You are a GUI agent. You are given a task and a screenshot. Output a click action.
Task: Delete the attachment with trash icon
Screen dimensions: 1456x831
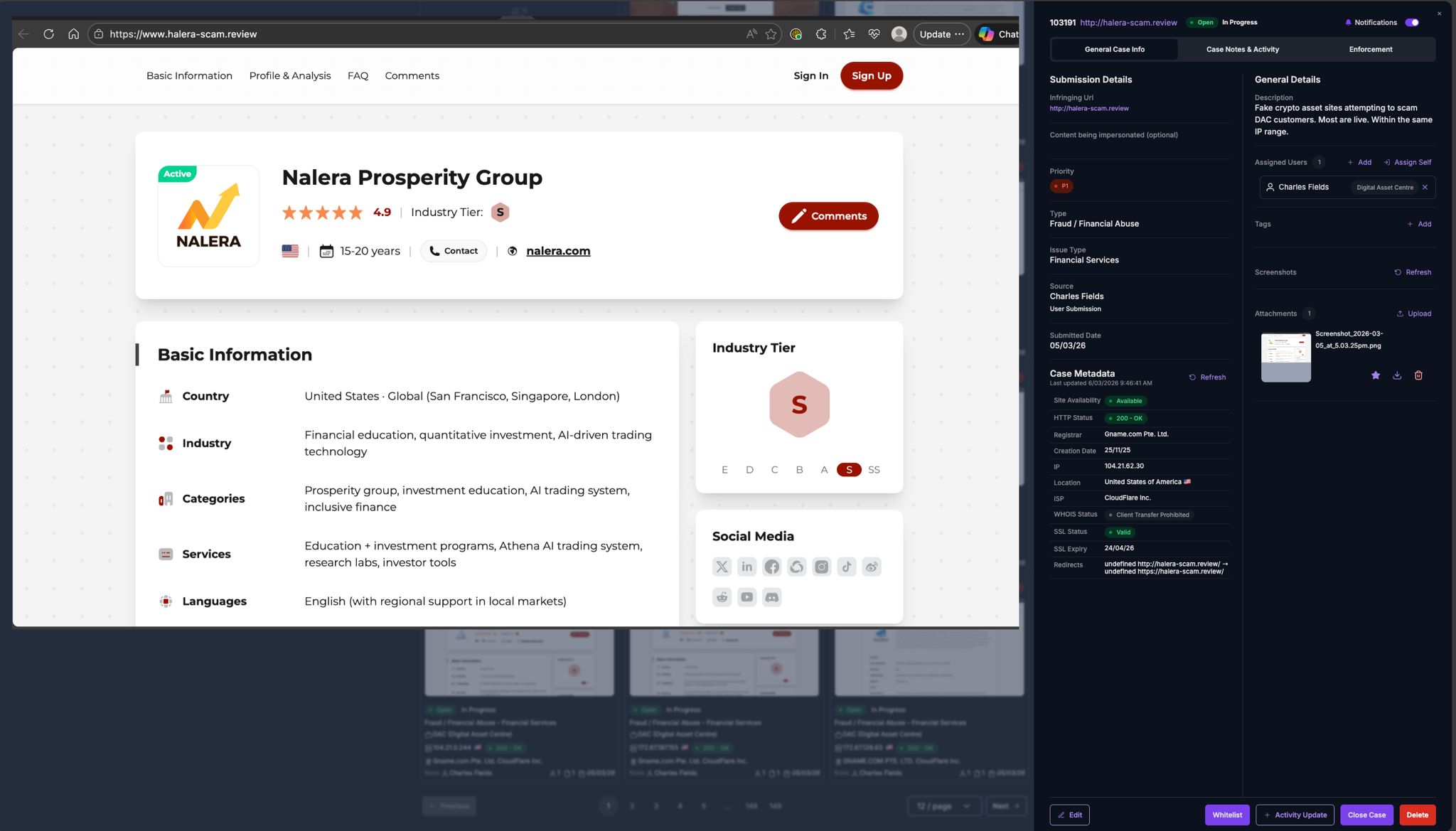click(x=1418, y=375)
